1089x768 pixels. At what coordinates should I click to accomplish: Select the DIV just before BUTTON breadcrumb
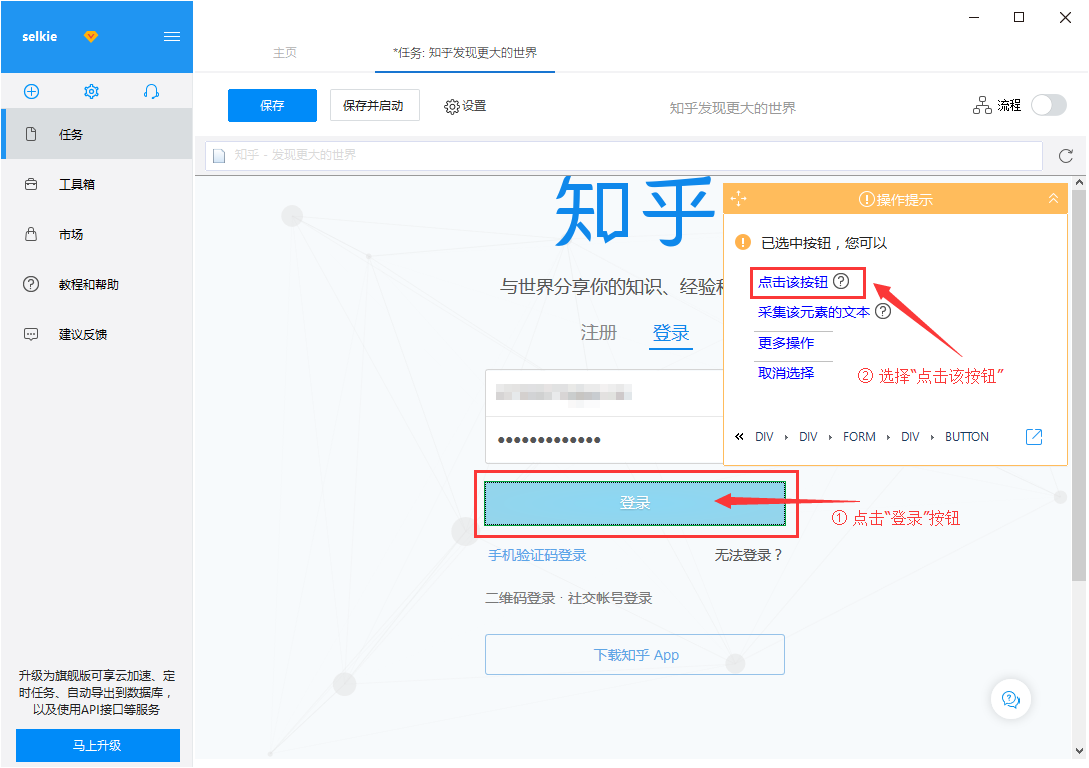pyautogui.click(x=910, y=436)
